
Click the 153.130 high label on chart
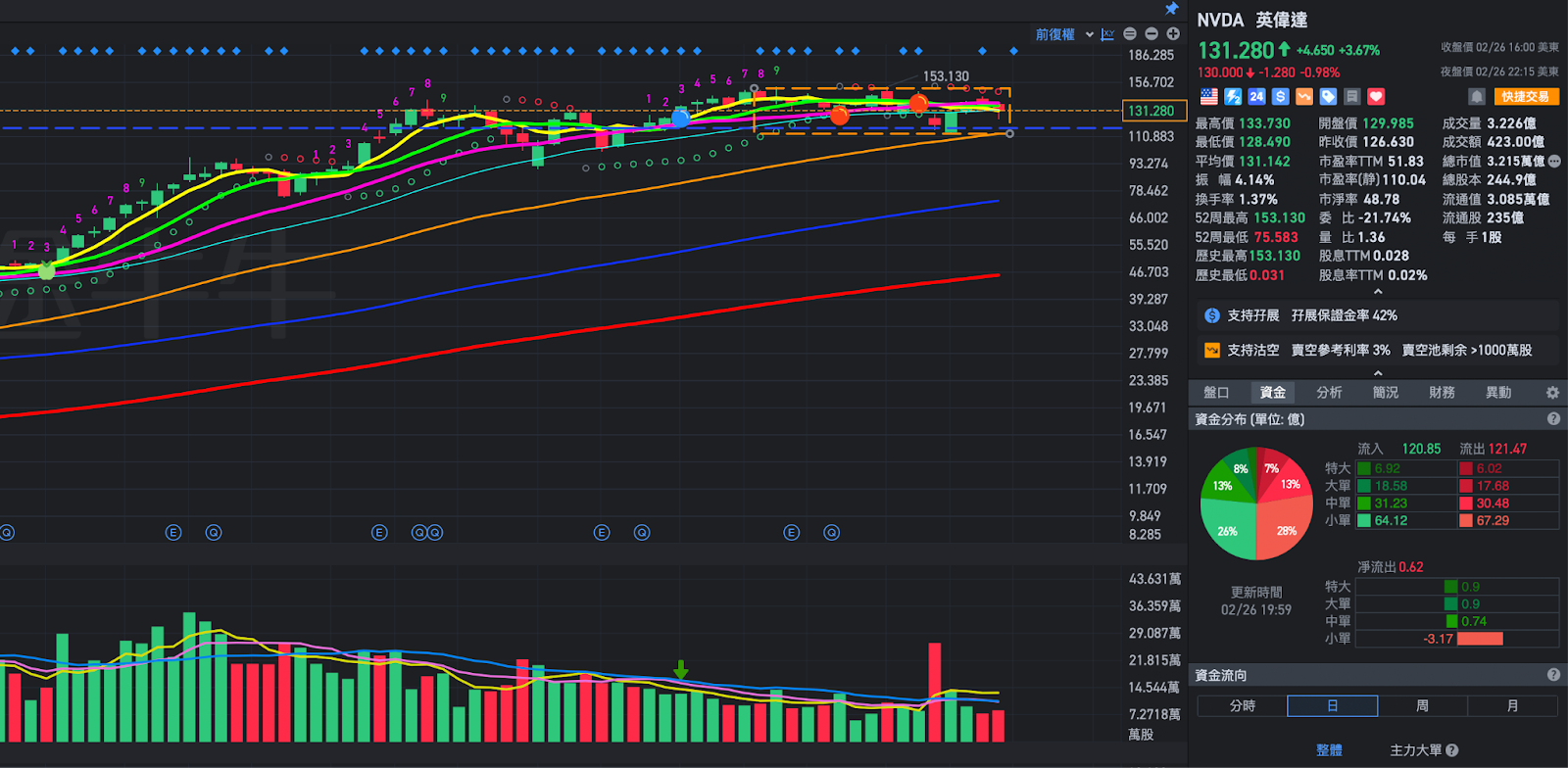coord(946,76)
